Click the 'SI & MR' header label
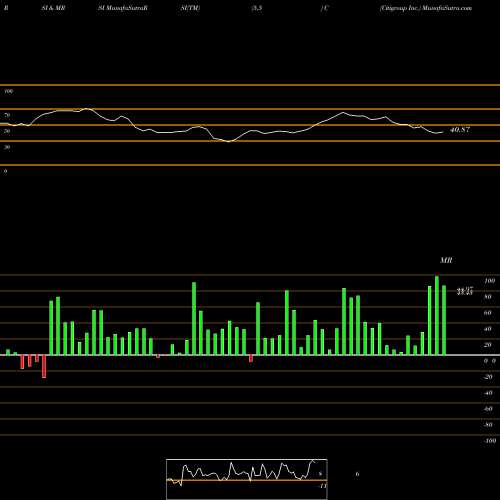Viewport: 500px width, 500px height. [x=53, y=8]
